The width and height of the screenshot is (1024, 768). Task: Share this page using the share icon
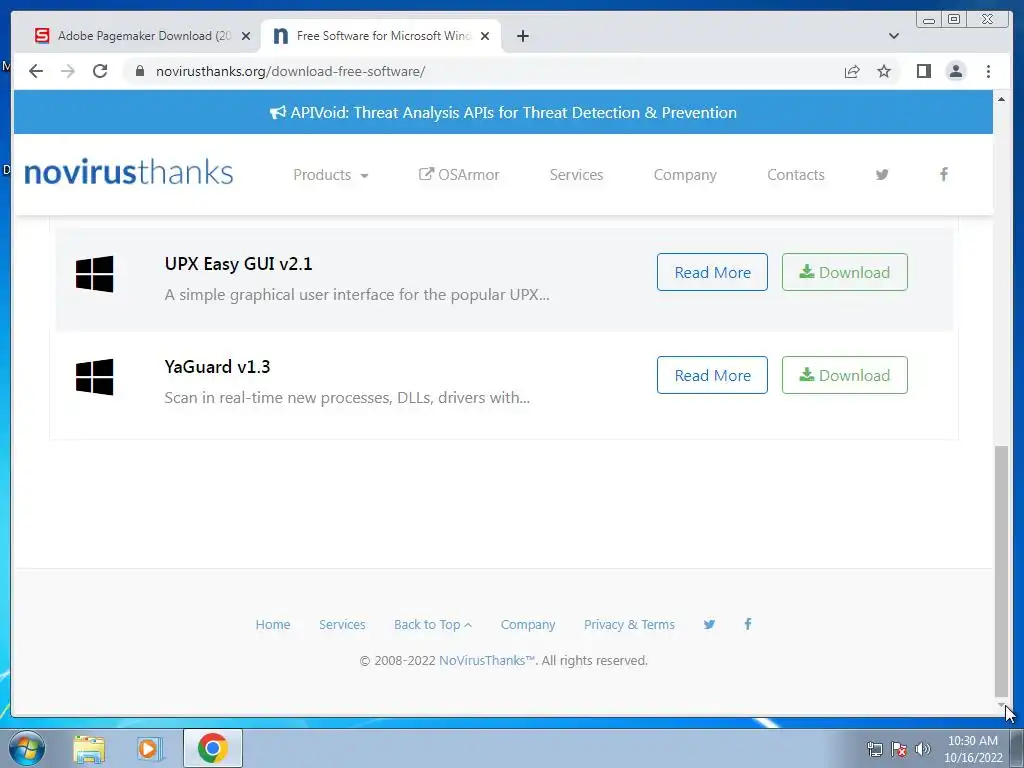(x=852, y=71)
